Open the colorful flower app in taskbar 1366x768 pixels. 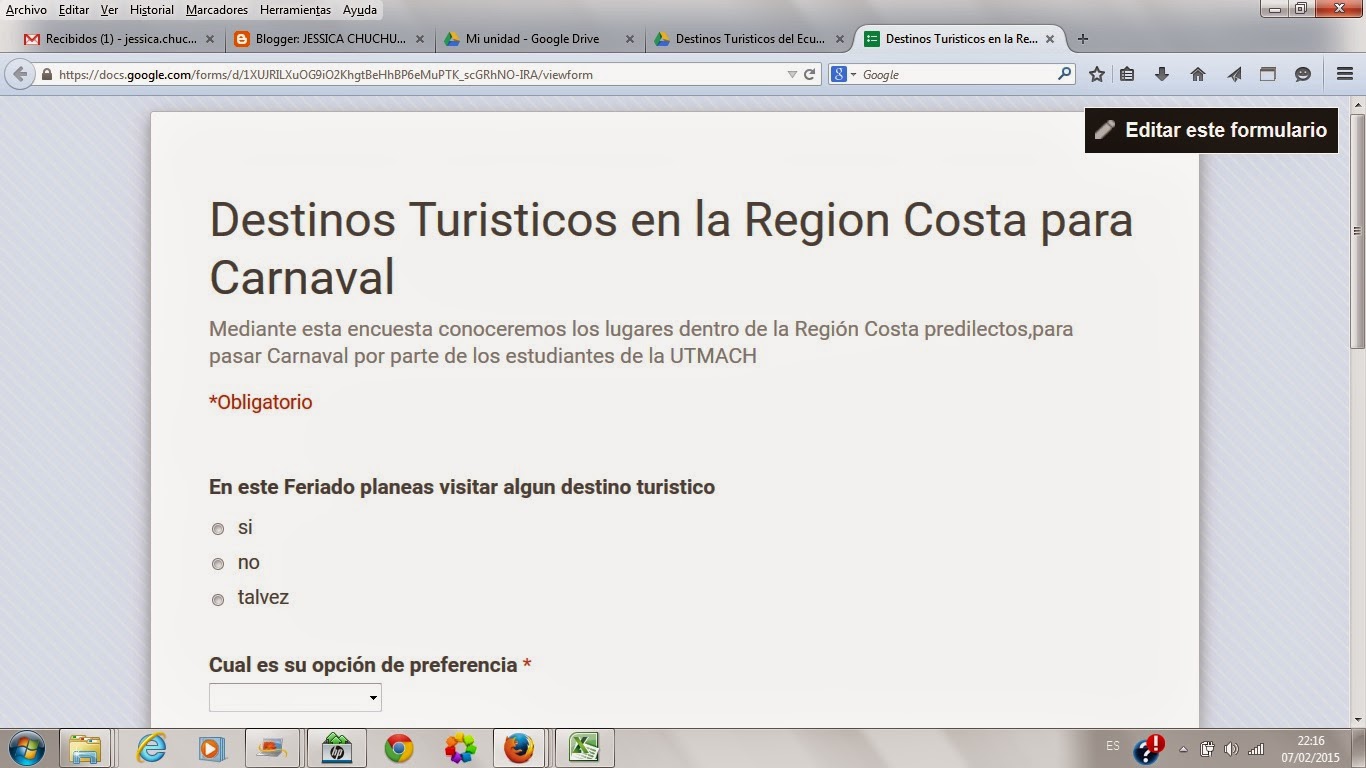click(460, 748)
